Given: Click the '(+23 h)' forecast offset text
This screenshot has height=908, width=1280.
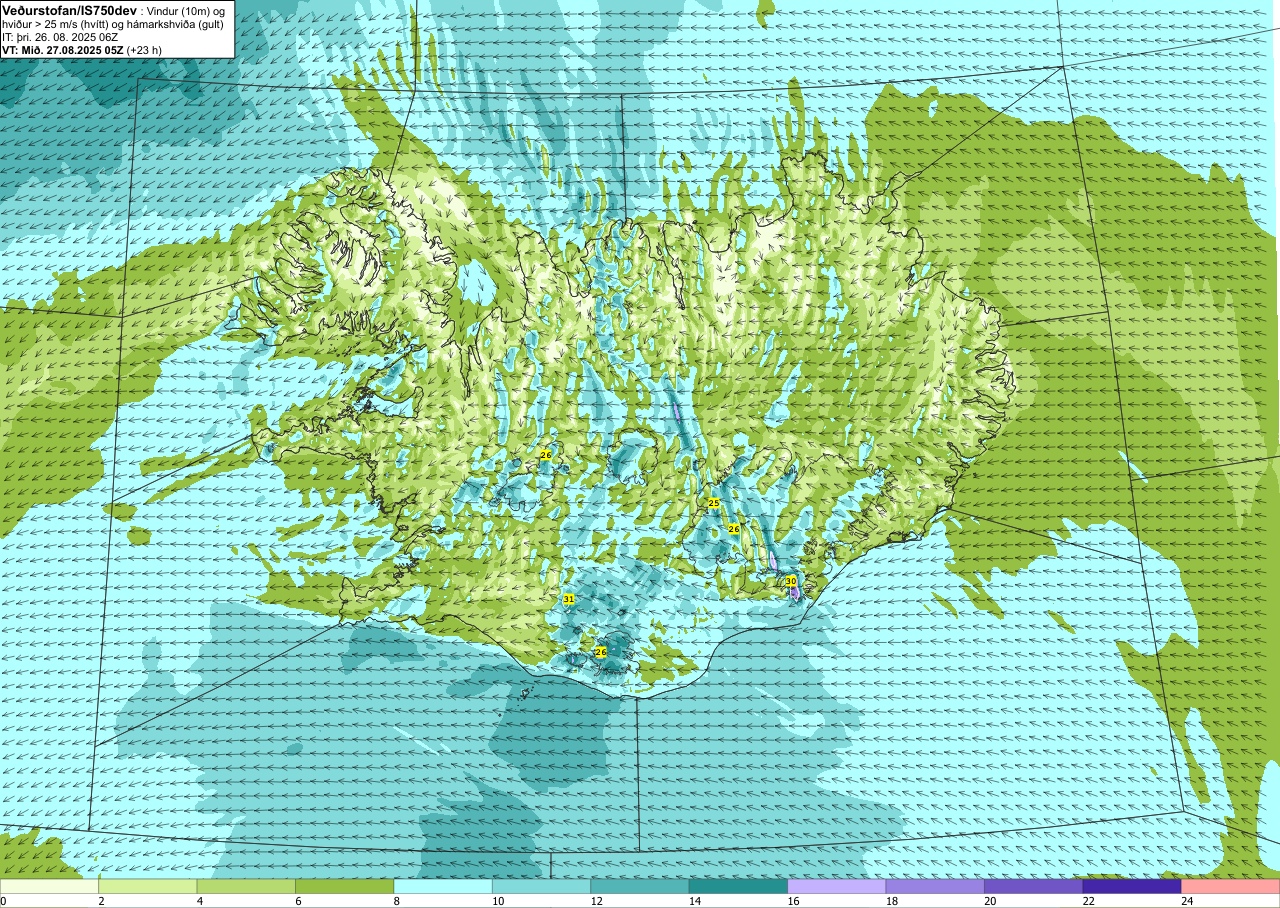Looking at the screenshot, I should point(144,50).
